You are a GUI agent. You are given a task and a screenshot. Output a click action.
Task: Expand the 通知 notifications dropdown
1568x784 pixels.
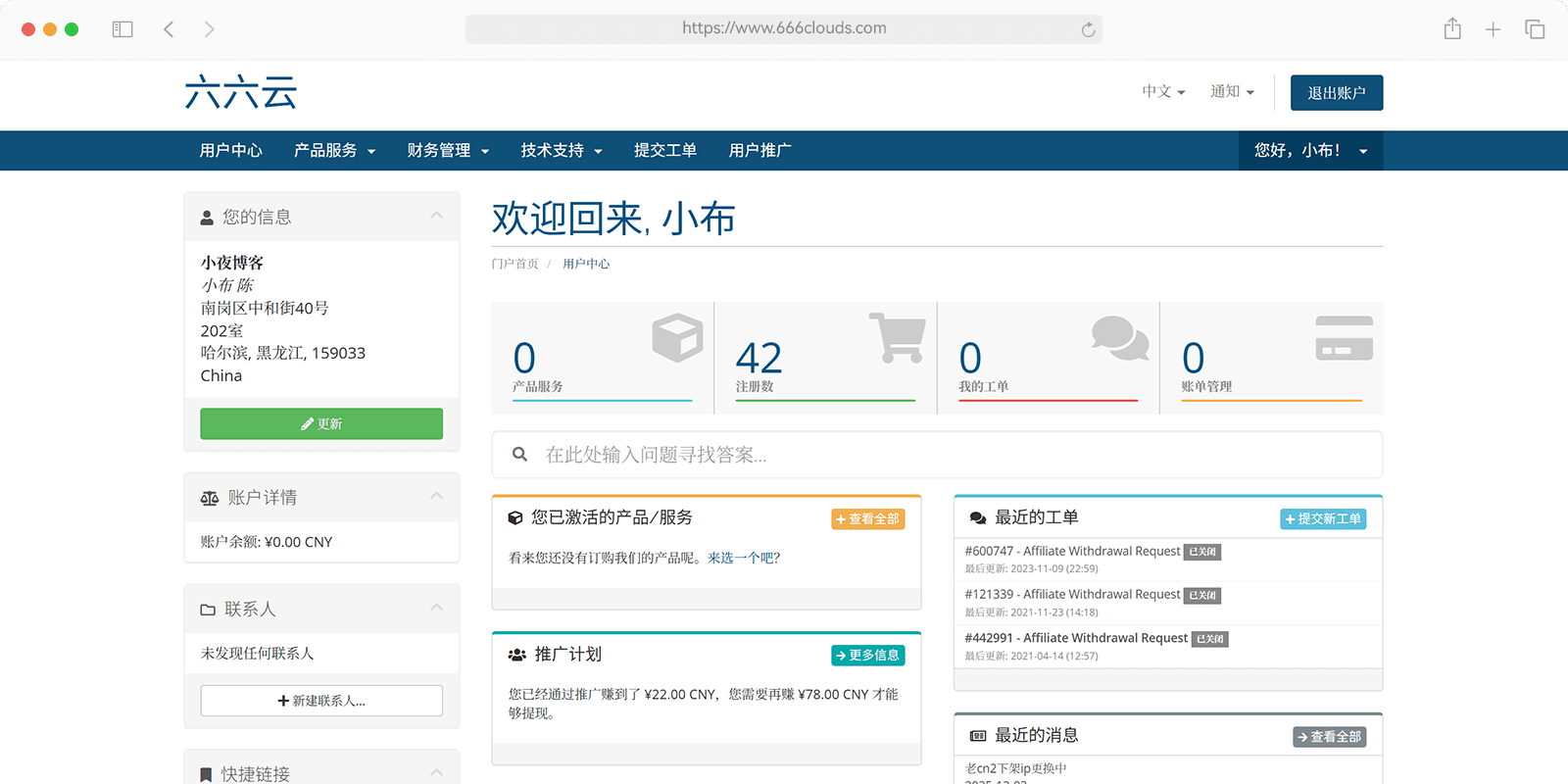[x=1232, y=91]
